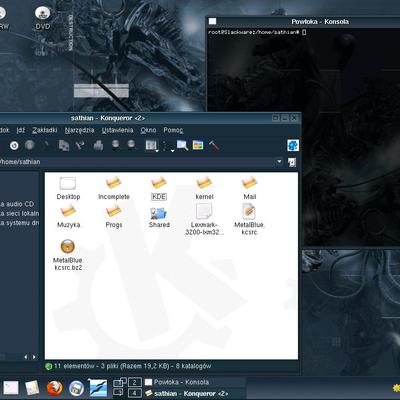The image size is (400, 400).
Task: Open the Pomoc menu
Action: point(173,130)
